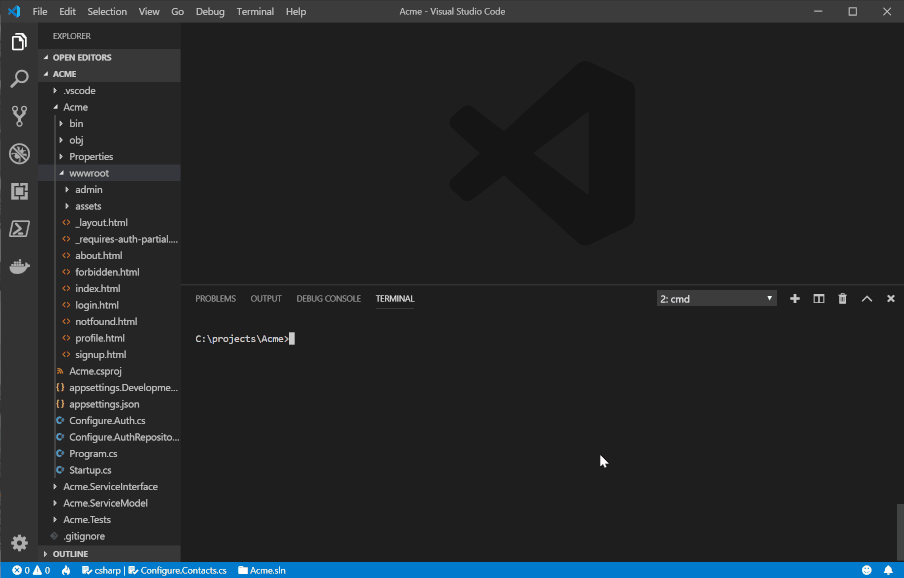Open Program.cs file
This screenshot has width=904, height=578.
pyautogui.click(x=110, y=454)
